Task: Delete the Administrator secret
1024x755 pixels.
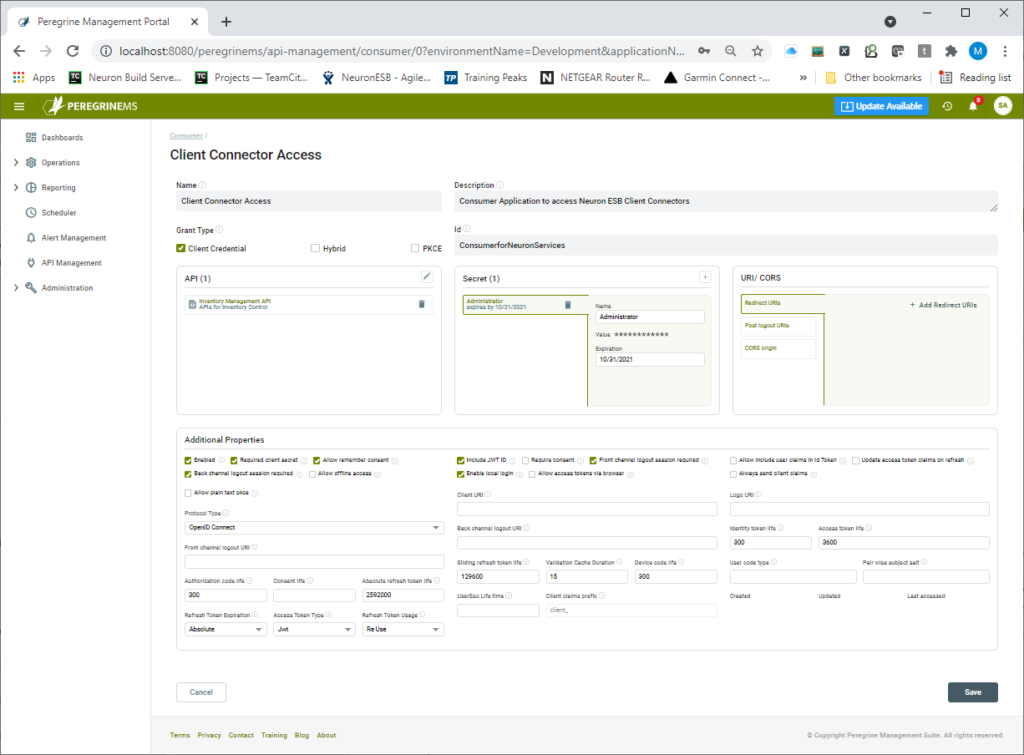Action: point(567,302)
